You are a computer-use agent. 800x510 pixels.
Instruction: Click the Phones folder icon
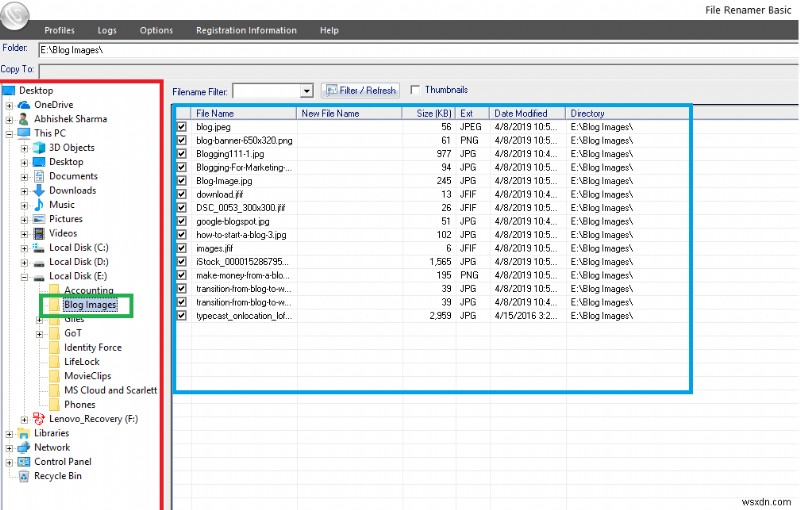click(x=55, y=404)
